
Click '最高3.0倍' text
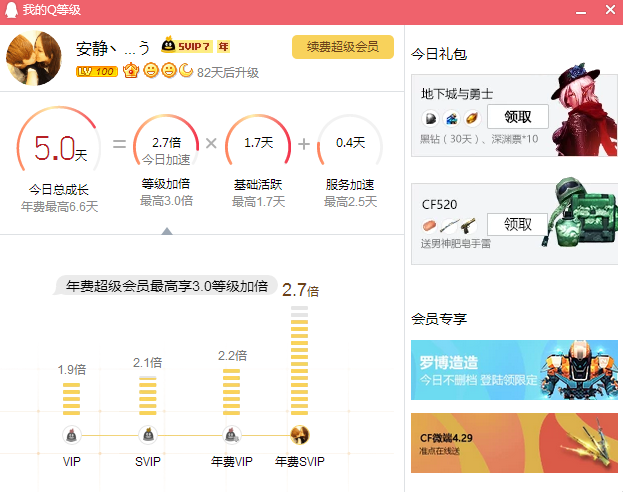tap(166, 201)
